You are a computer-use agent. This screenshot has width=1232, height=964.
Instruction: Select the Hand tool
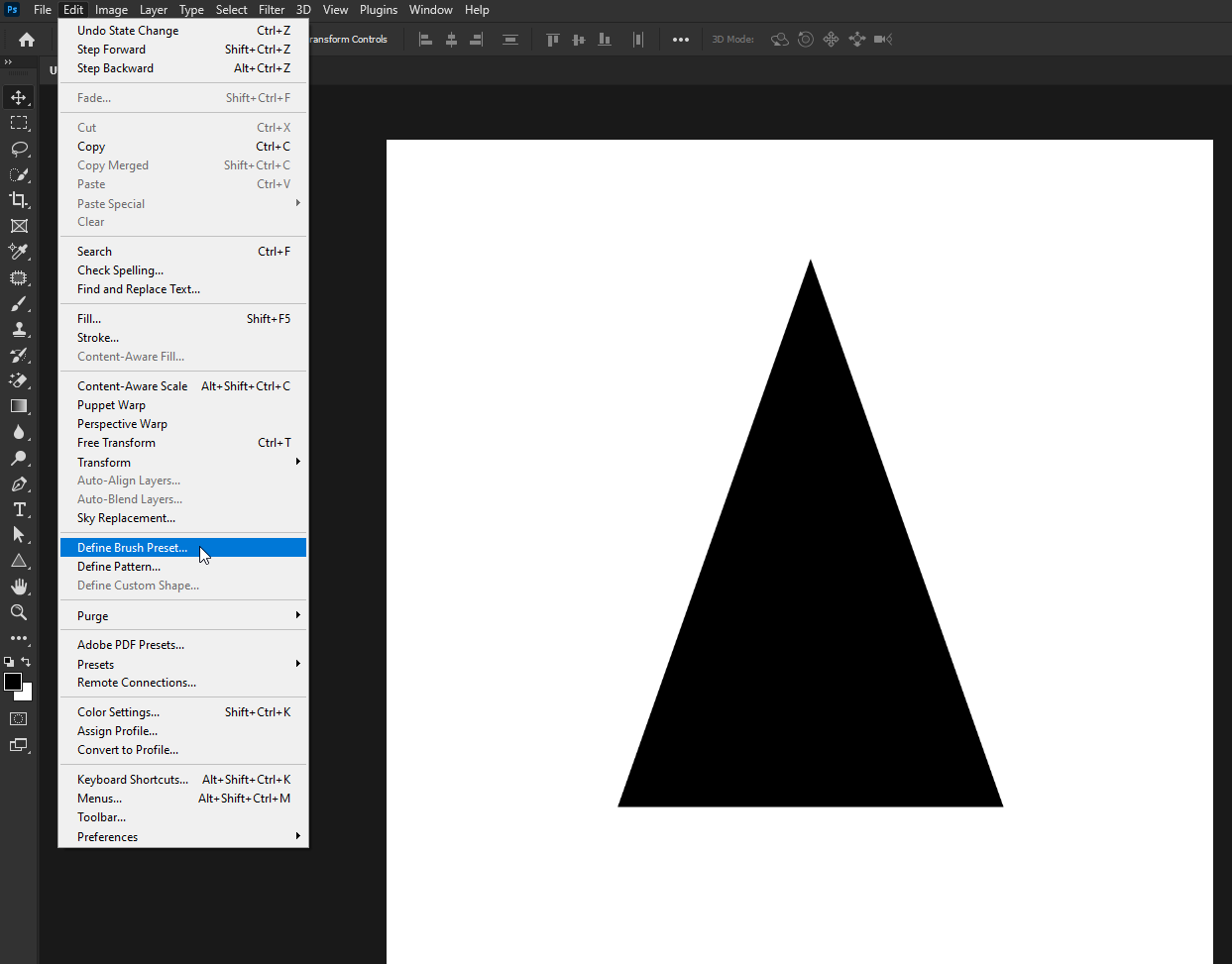point(19,586)
